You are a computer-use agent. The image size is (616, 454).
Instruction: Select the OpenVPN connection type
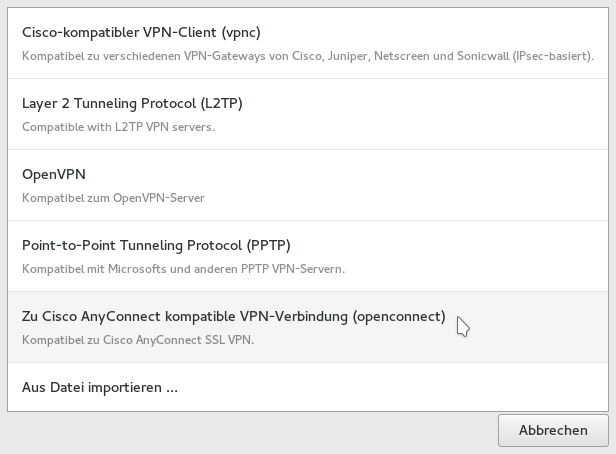tap(54, 174)
